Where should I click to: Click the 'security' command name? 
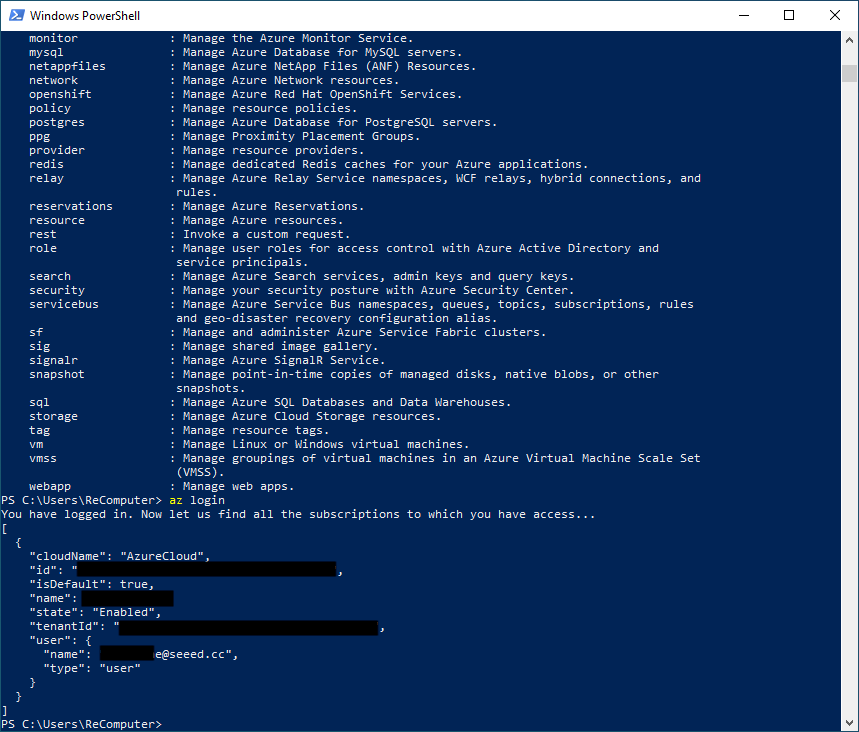pyautogui.click(x=57, y=290)
